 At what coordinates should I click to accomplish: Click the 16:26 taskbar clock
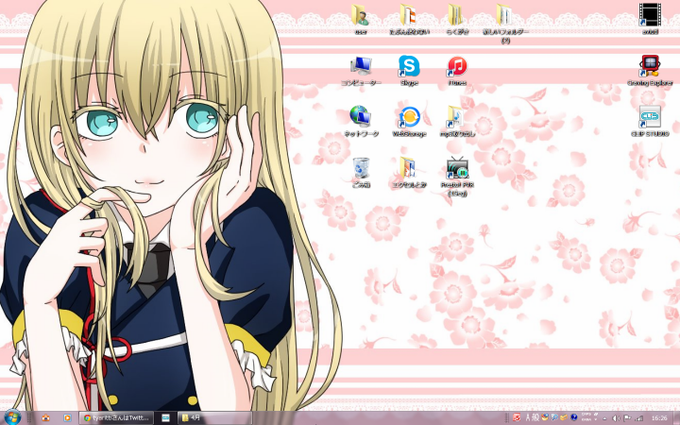coord(659,418)
